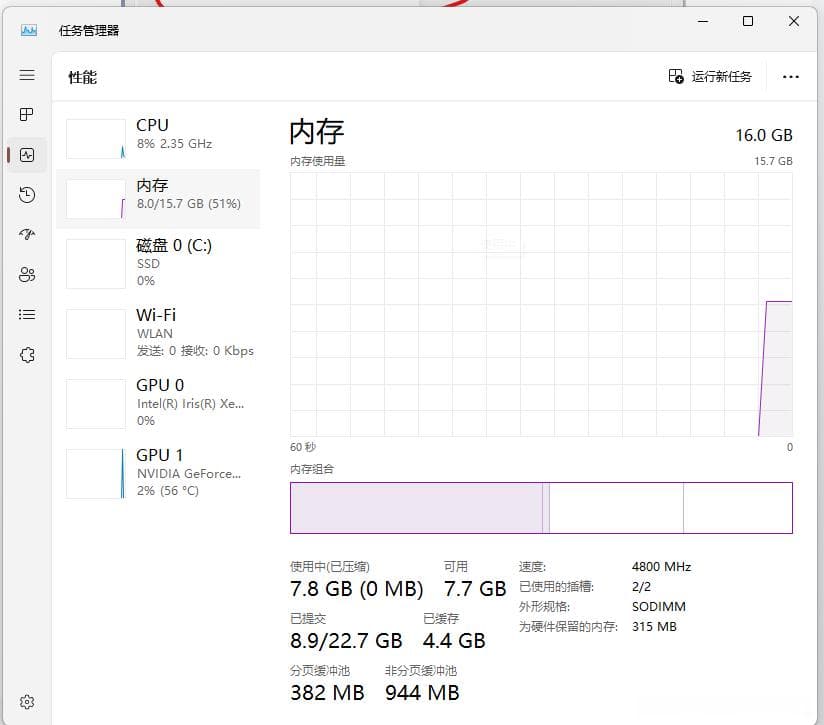Screen dimensions: 824x725
Task: Click the SODIMM form factor value
Action: click(x=658, y=607)
